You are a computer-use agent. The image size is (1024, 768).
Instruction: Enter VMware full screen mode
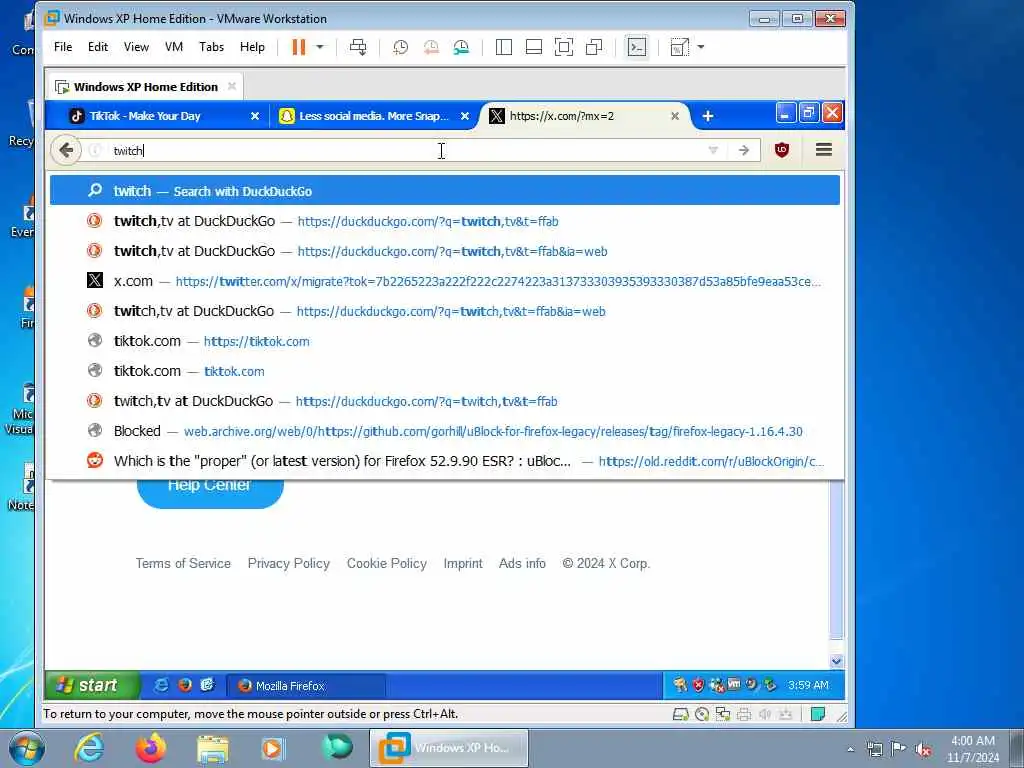(564, 47)
